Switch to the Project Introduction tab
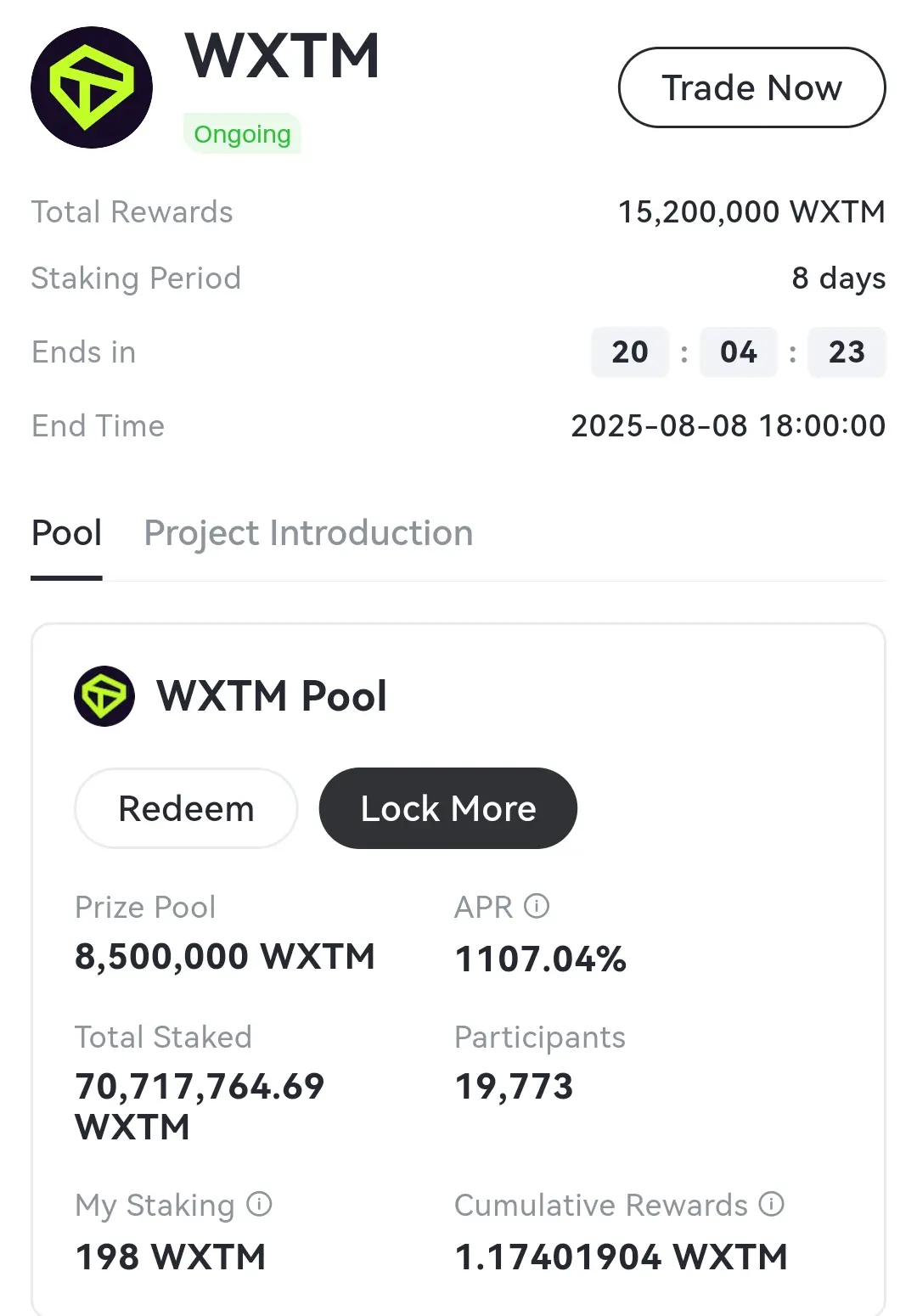 [308, 533]
